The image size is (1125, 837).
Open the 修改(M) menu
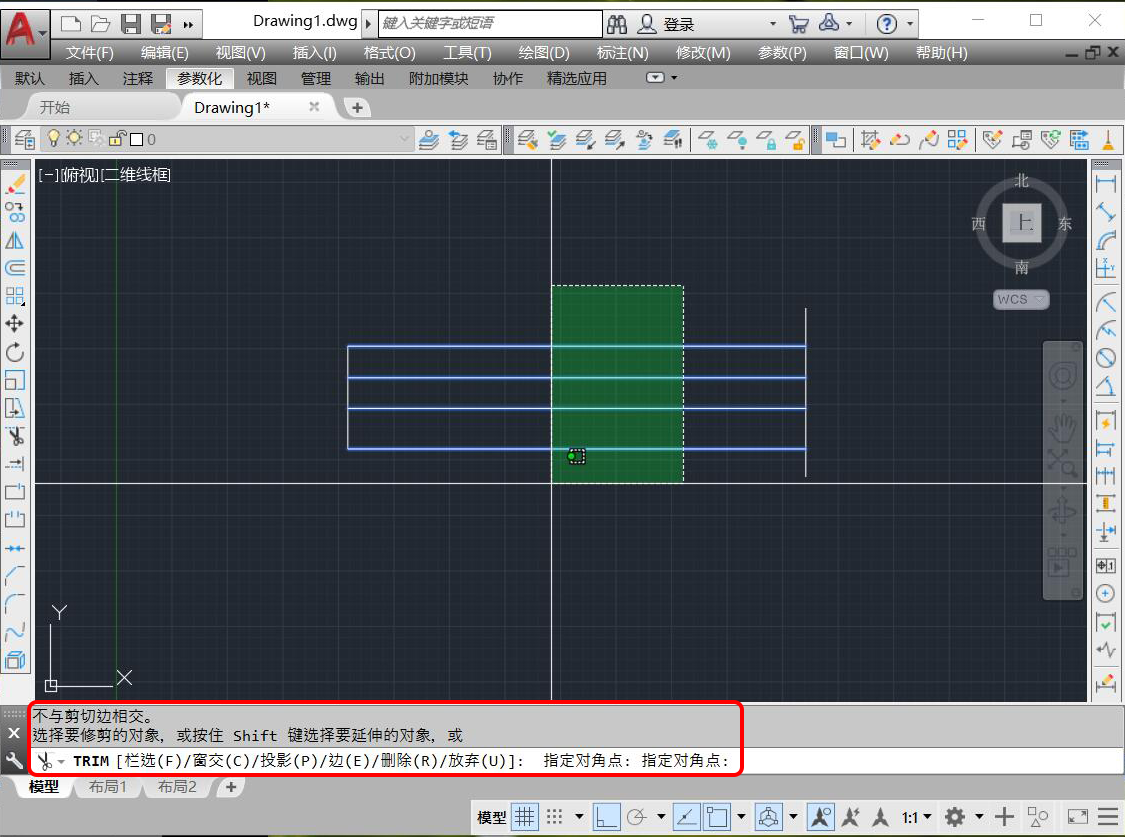click(703, 53)
